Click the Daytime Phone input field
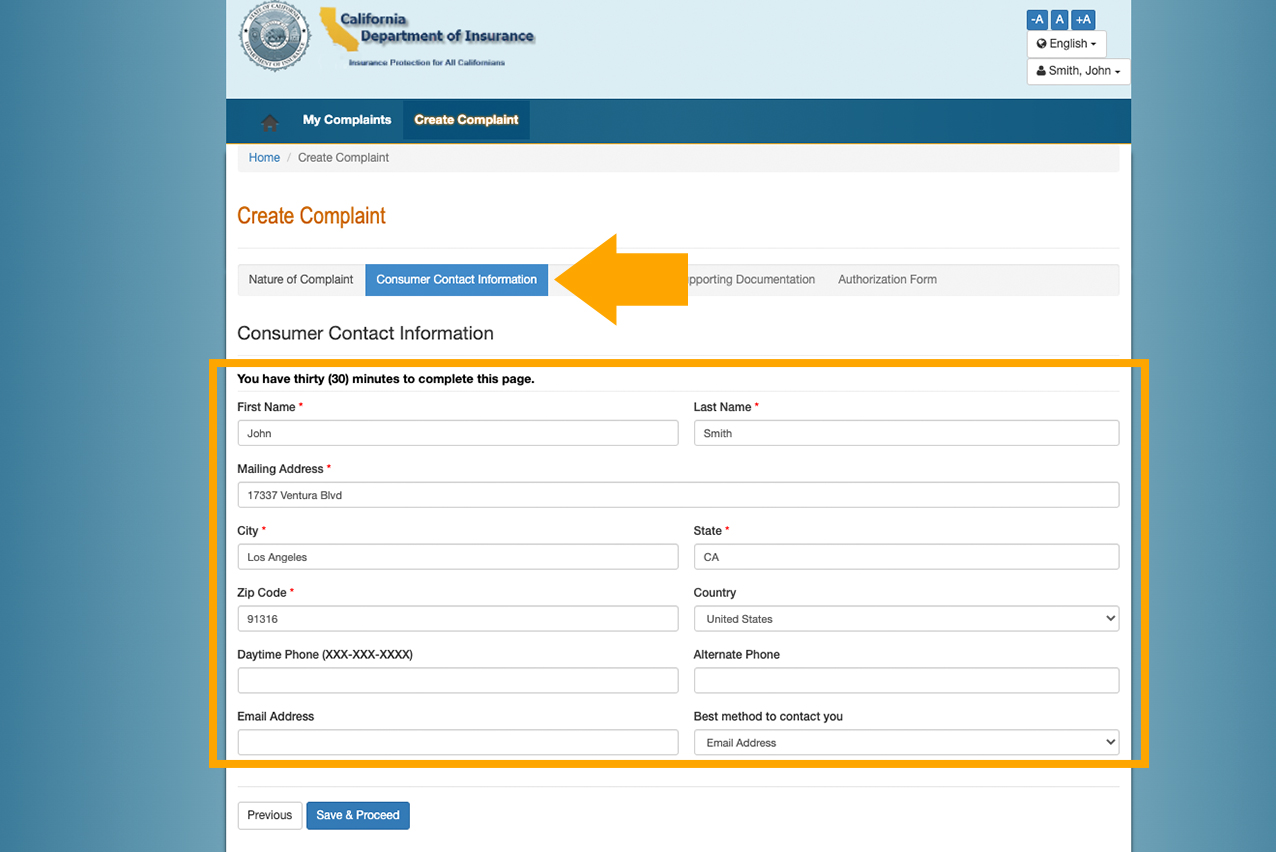The height and width of the screenshot is (852, 1276). [x=458, y=681]
